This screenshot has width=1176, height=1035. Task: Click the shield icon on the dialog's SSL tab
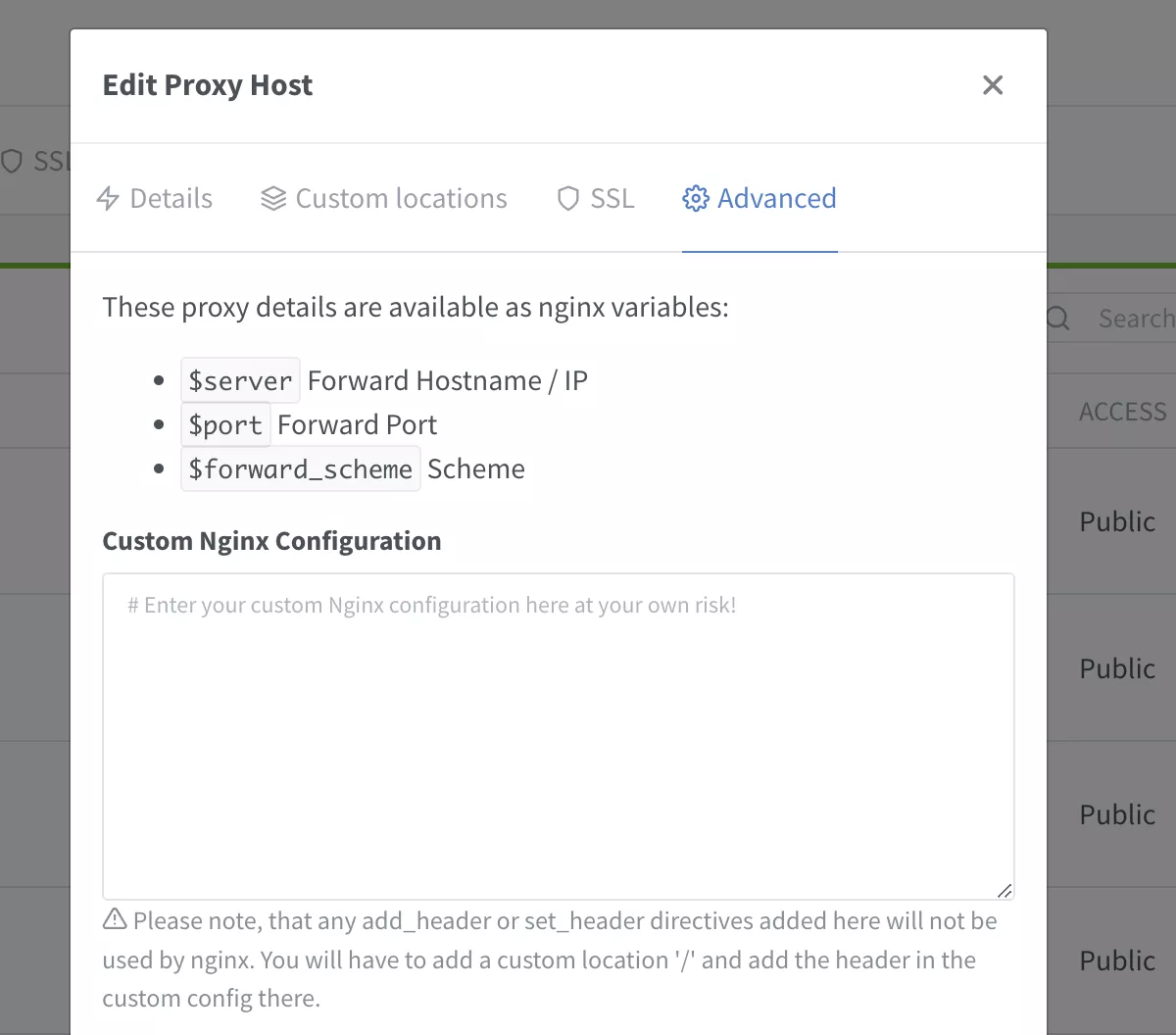pos(568,199)
